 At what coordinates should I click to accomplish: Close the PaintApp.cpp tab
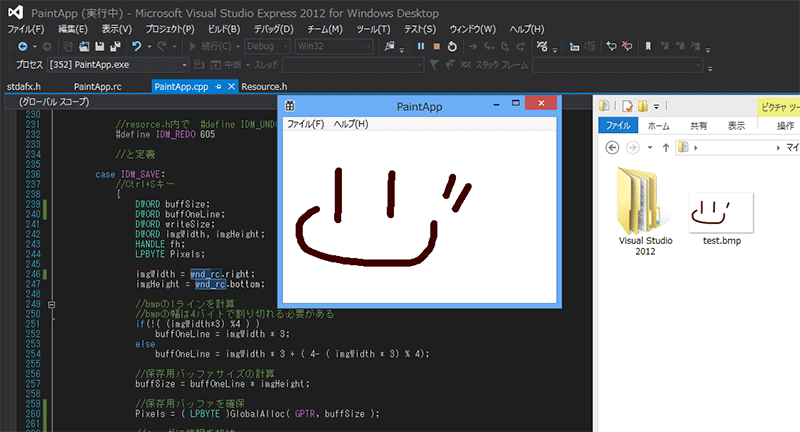(231, 86)
